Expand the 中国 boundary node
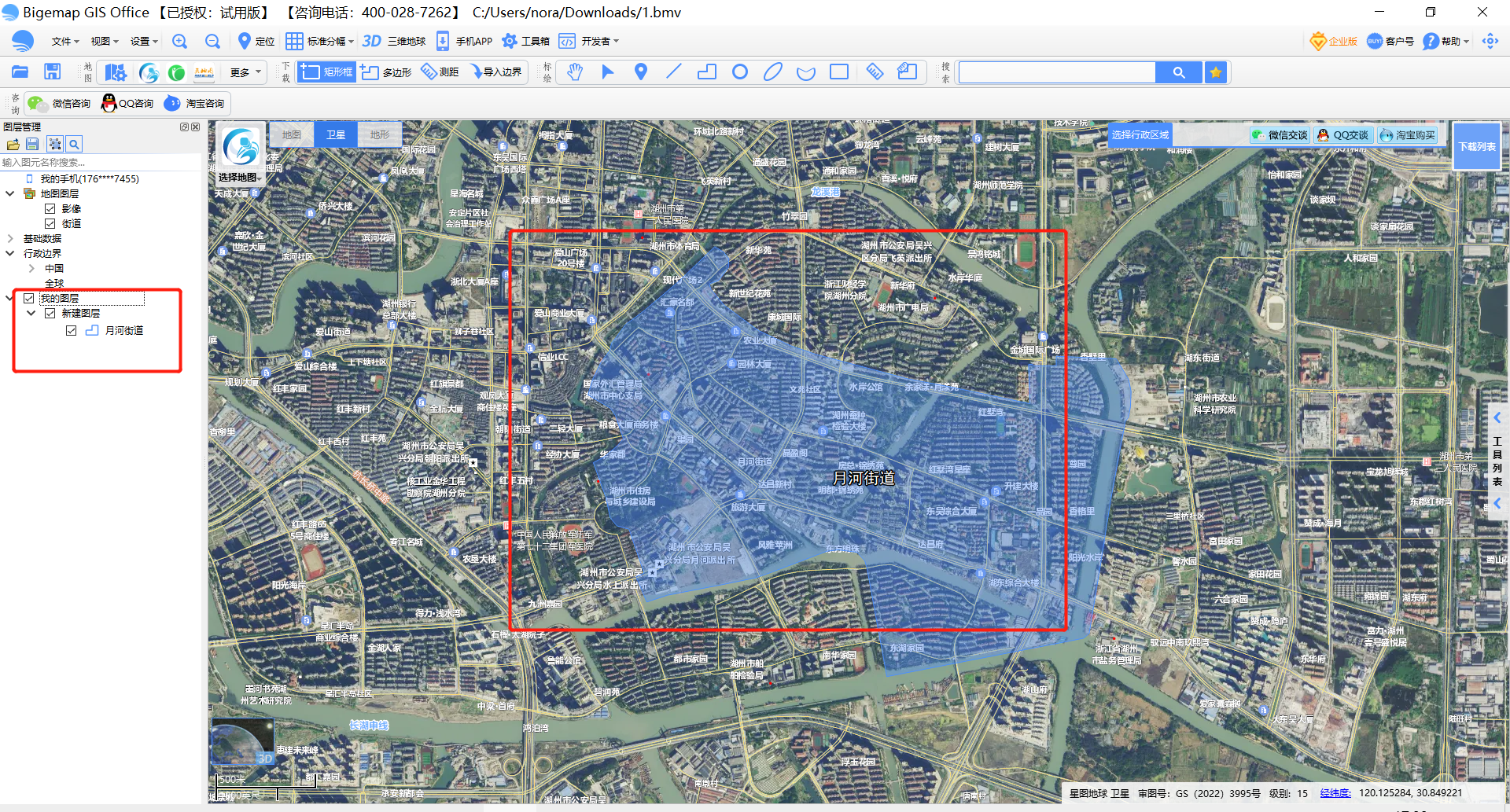 tap(31, 269)
